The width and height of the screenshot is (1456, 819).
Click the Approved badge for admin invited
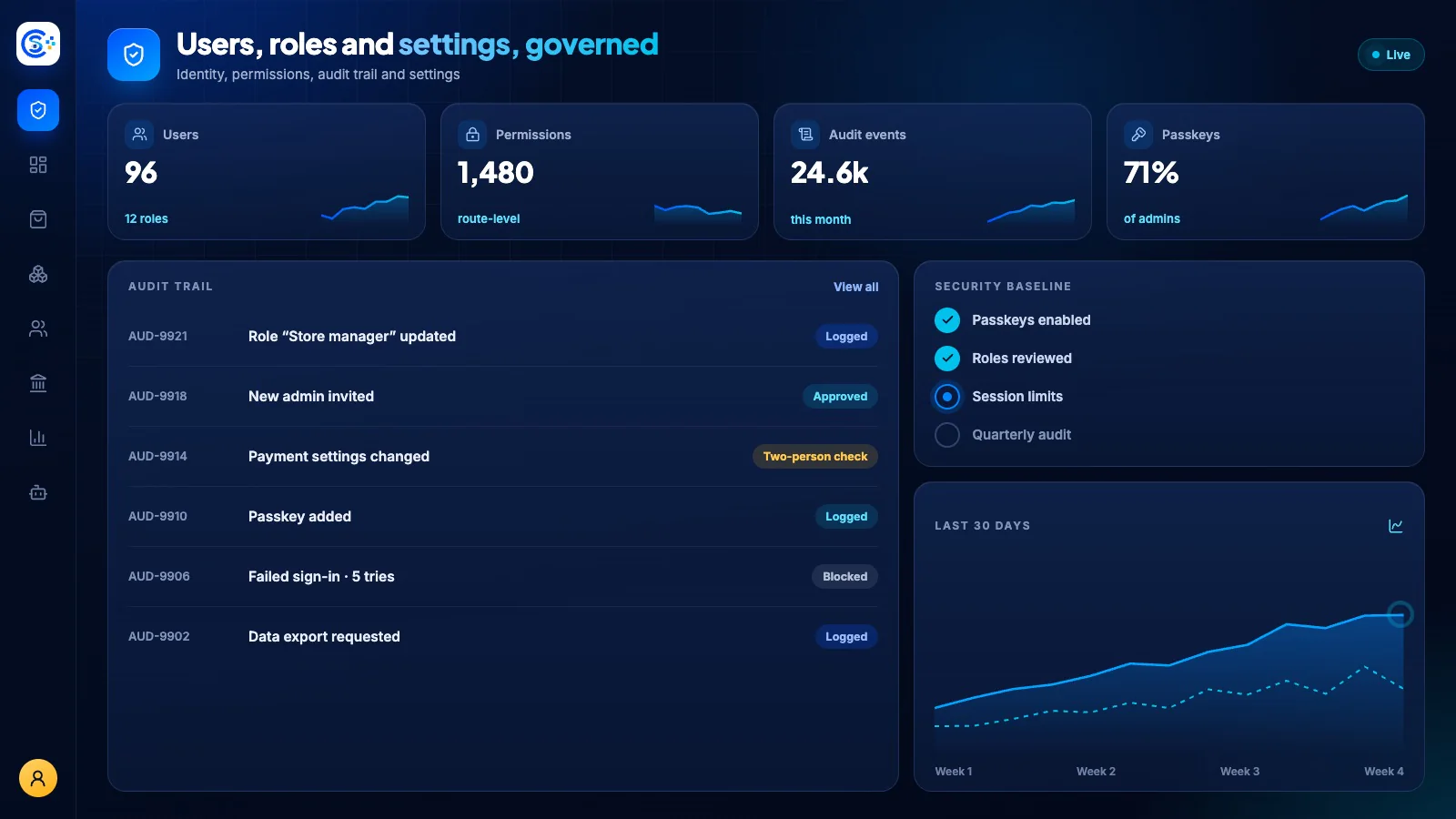840,397
